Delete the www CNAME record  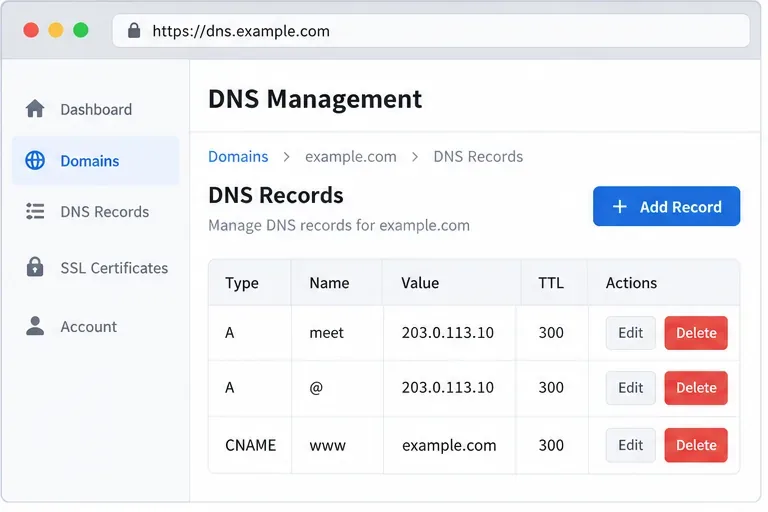(x=696, y=445)
